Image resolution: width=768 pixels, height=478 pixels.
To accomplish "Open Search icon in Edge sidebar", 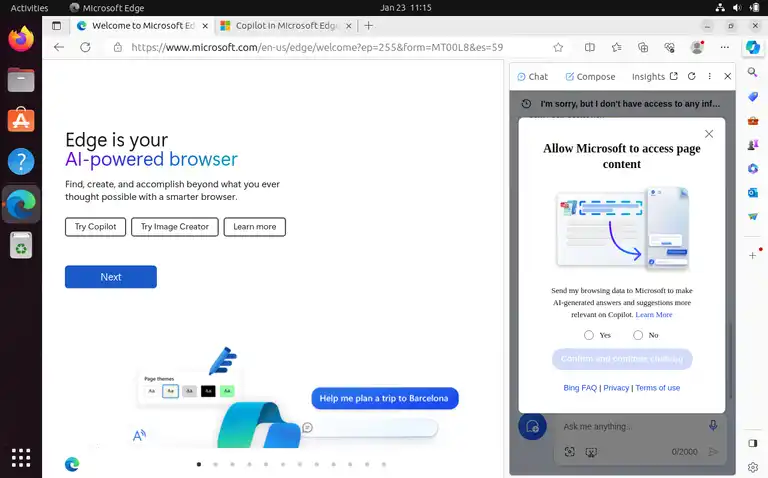I will coord(753,72).
